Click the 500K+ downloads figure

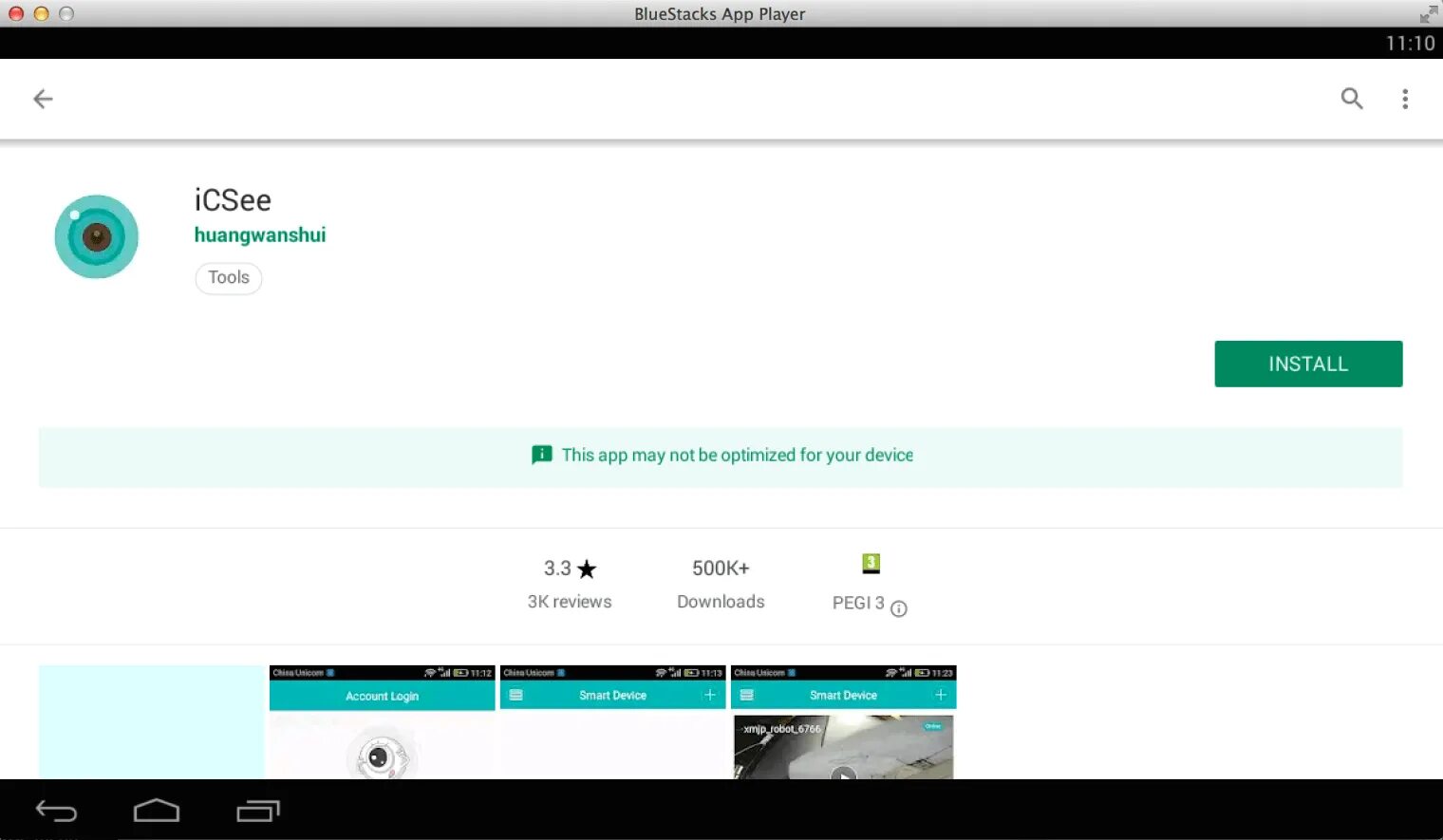tap(721, 569)
